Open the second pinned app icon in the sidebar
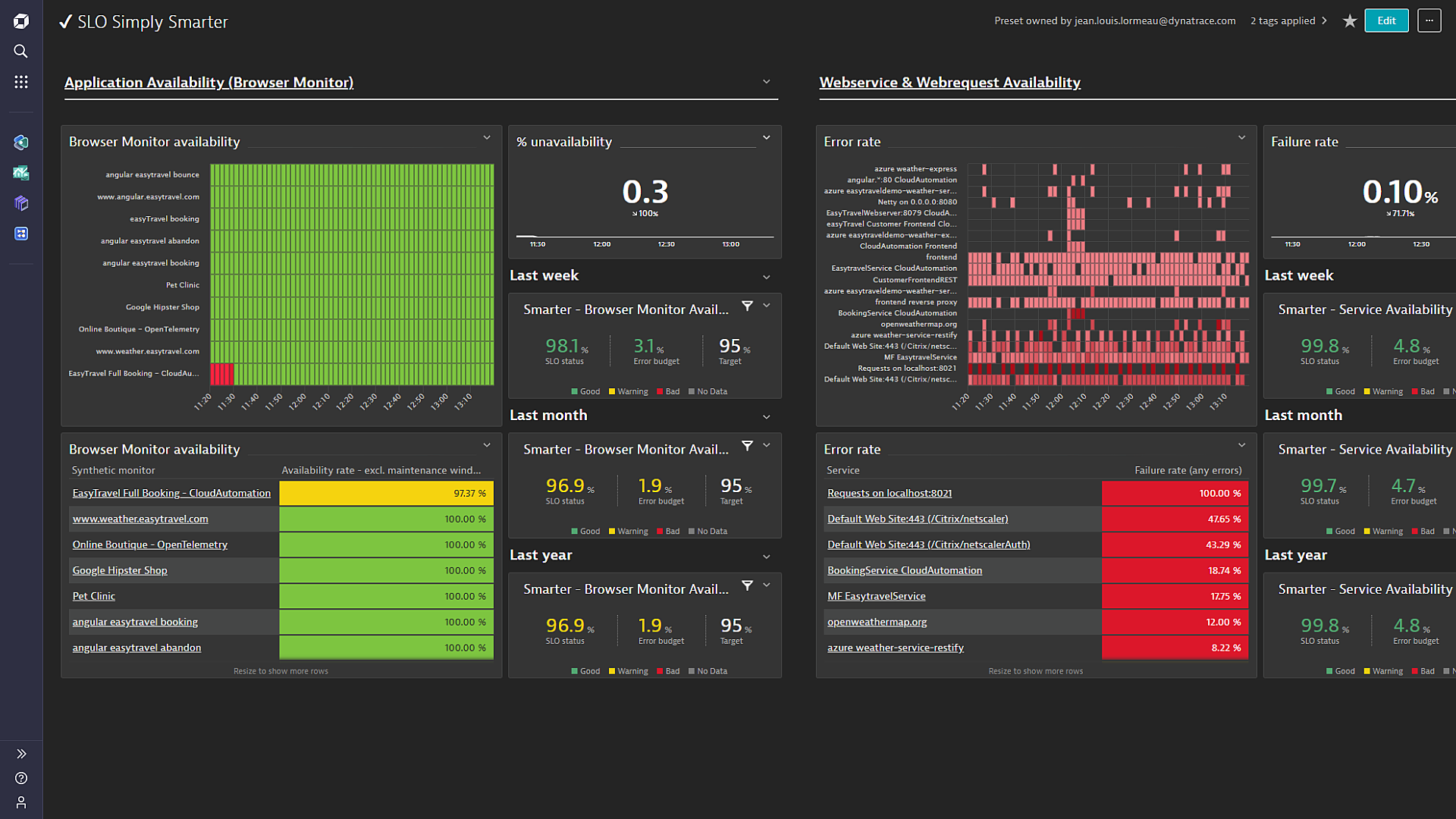The image size is (1456, 819). 21,173
